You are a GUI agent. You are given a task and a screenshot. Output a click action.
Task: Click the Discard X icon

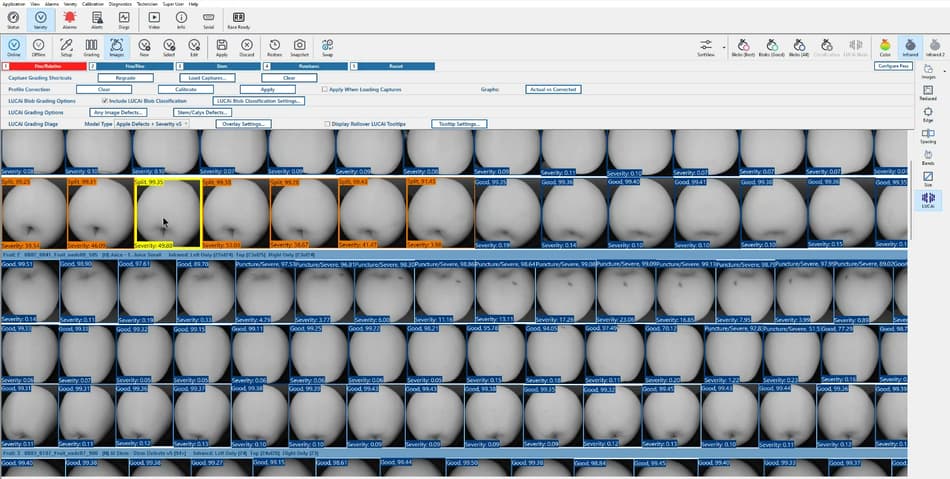(x=247, y=47)
